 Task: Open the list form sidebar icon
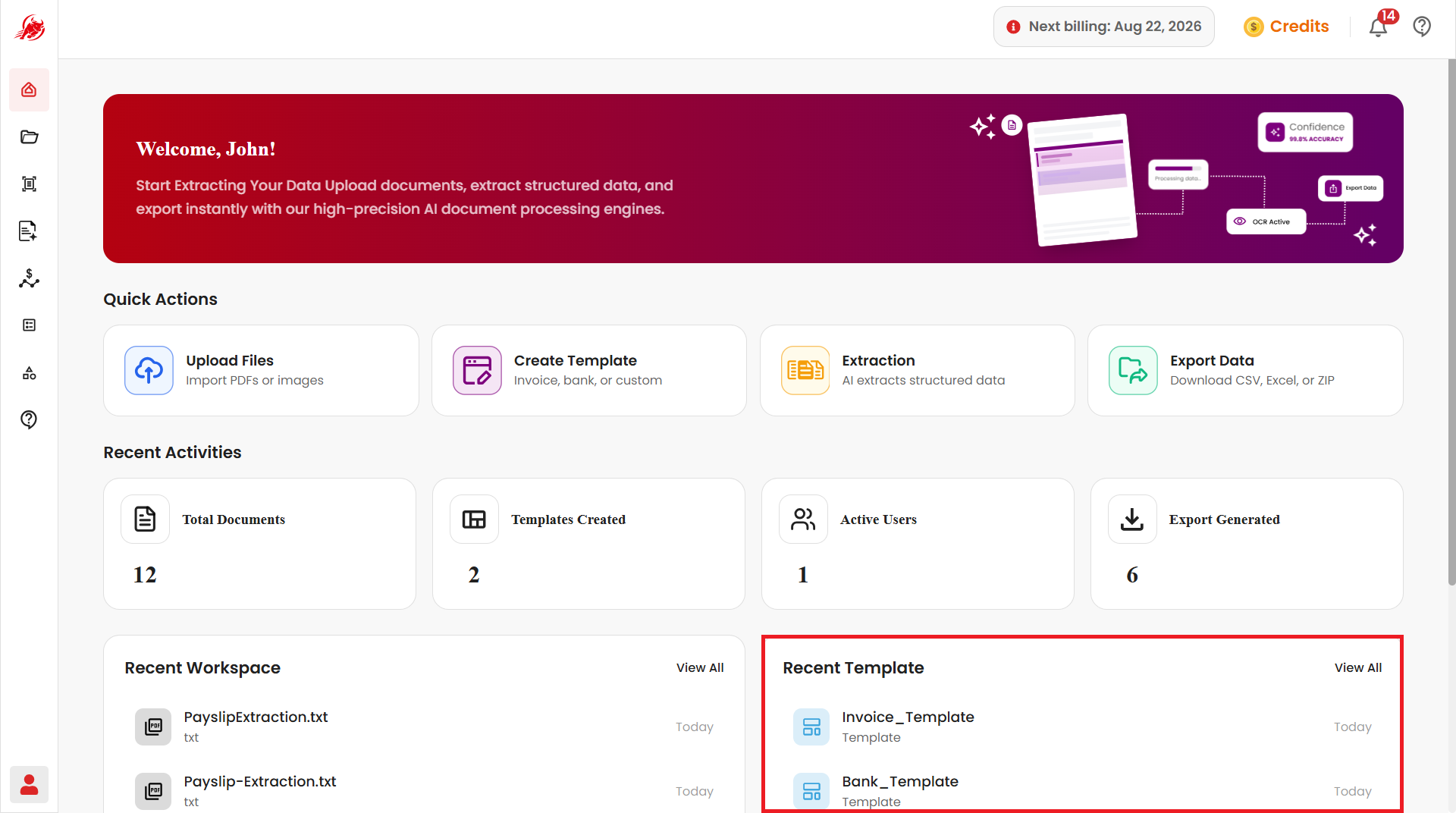[x=29, y=325]
